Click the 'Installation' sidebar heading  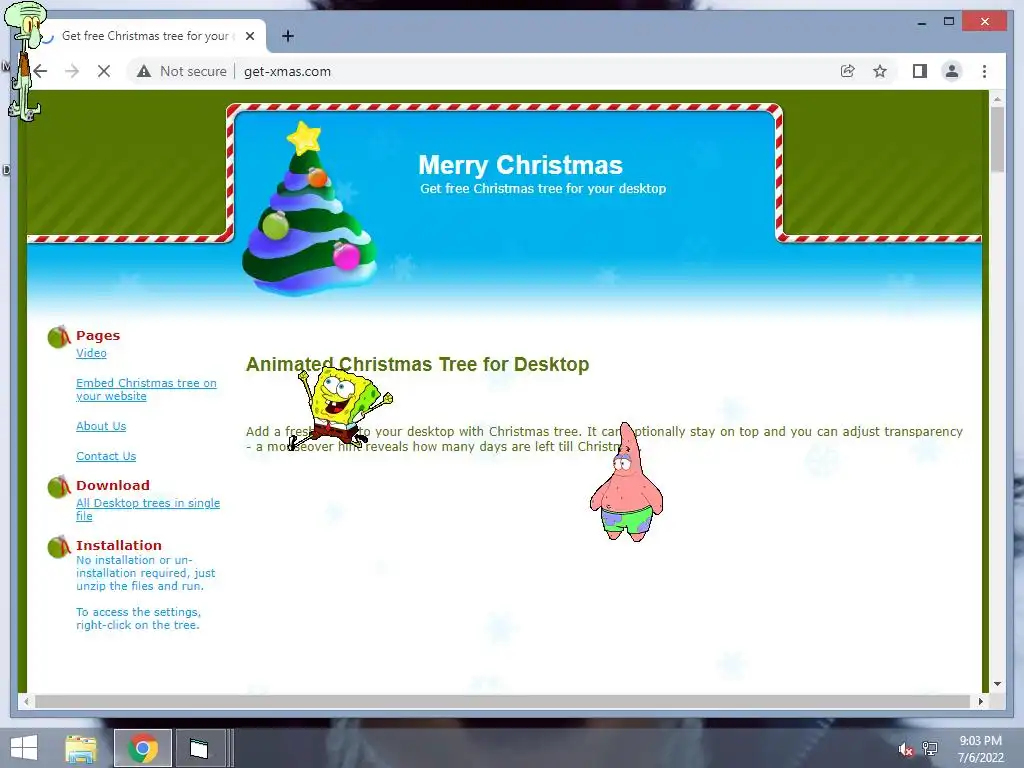[x=118, y=545]
